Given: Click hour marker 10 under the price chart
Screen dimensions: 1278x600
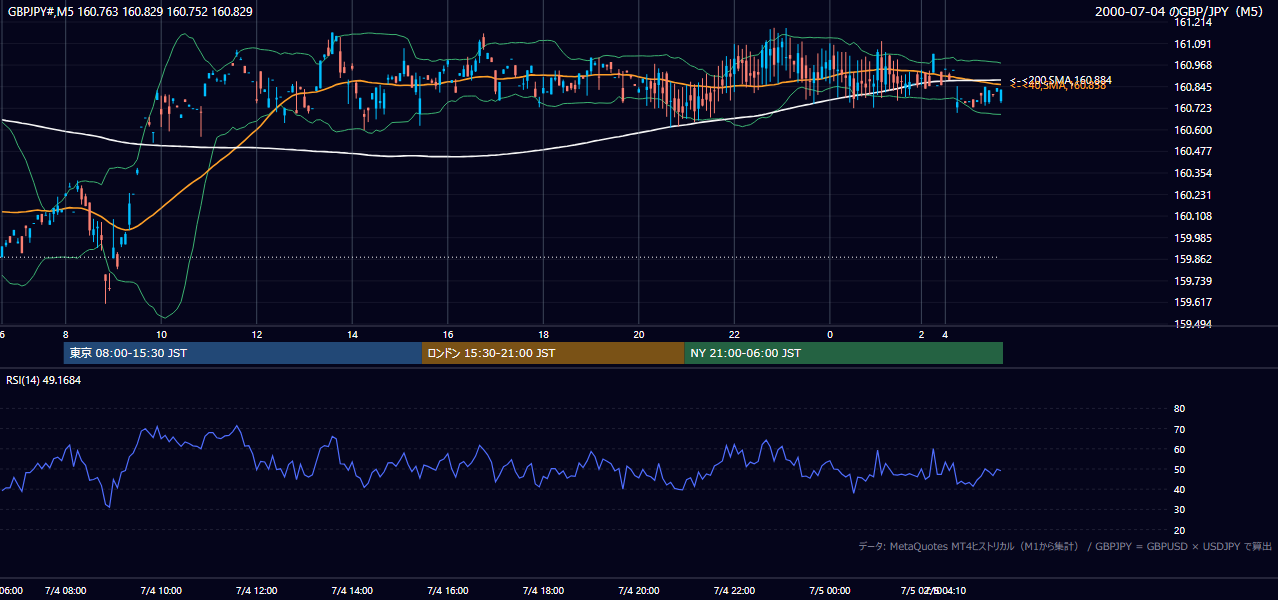Looking at the screenshot, I should point(161,334).
